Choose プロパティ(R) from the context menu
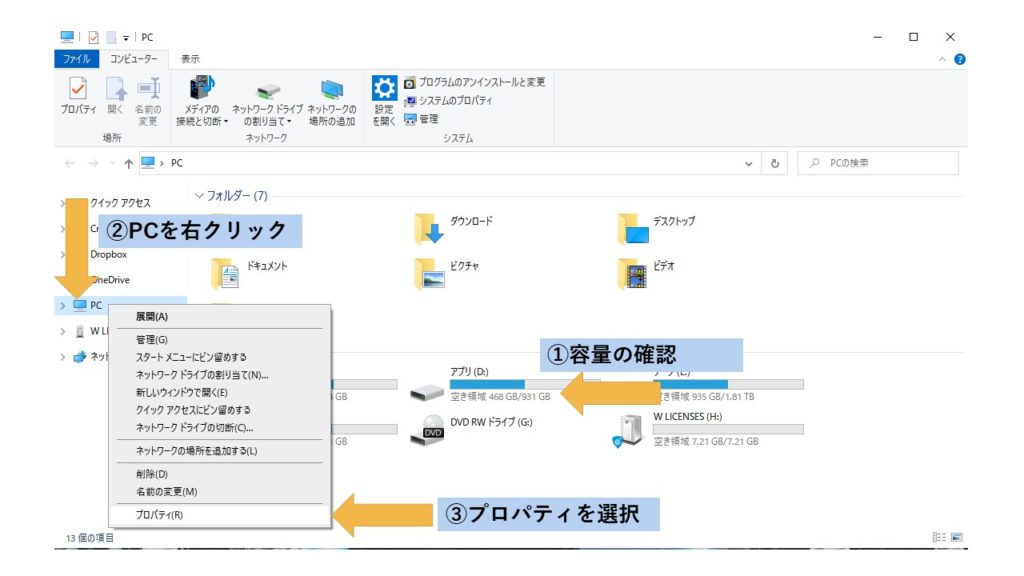The image size is (1024, 576). [160, 516]
